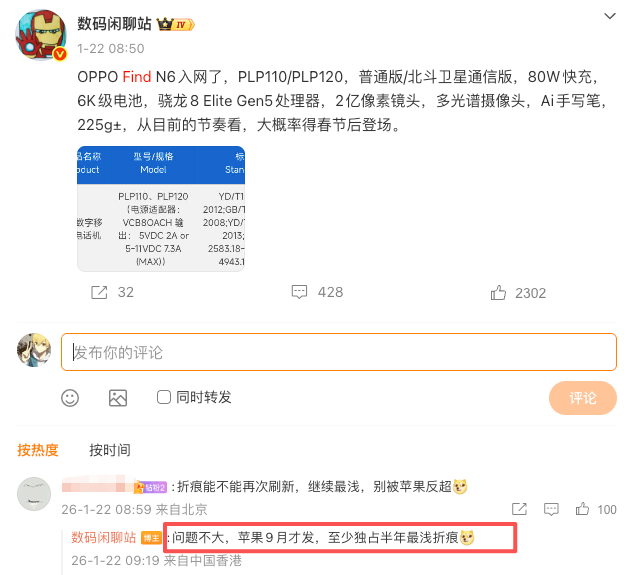The image size is (630, 575).
Task: Repost the top comment via share icon
Action: pyautogui.click(x=519, y=509)
